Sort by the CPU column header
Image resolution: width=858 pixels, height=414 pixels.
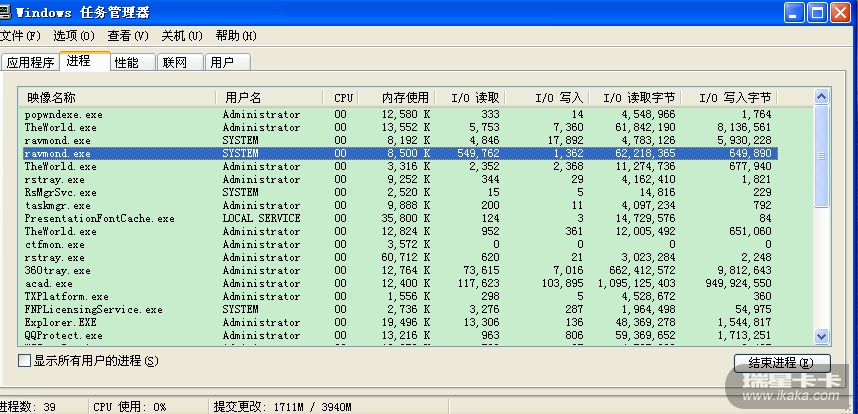(341, 98)
